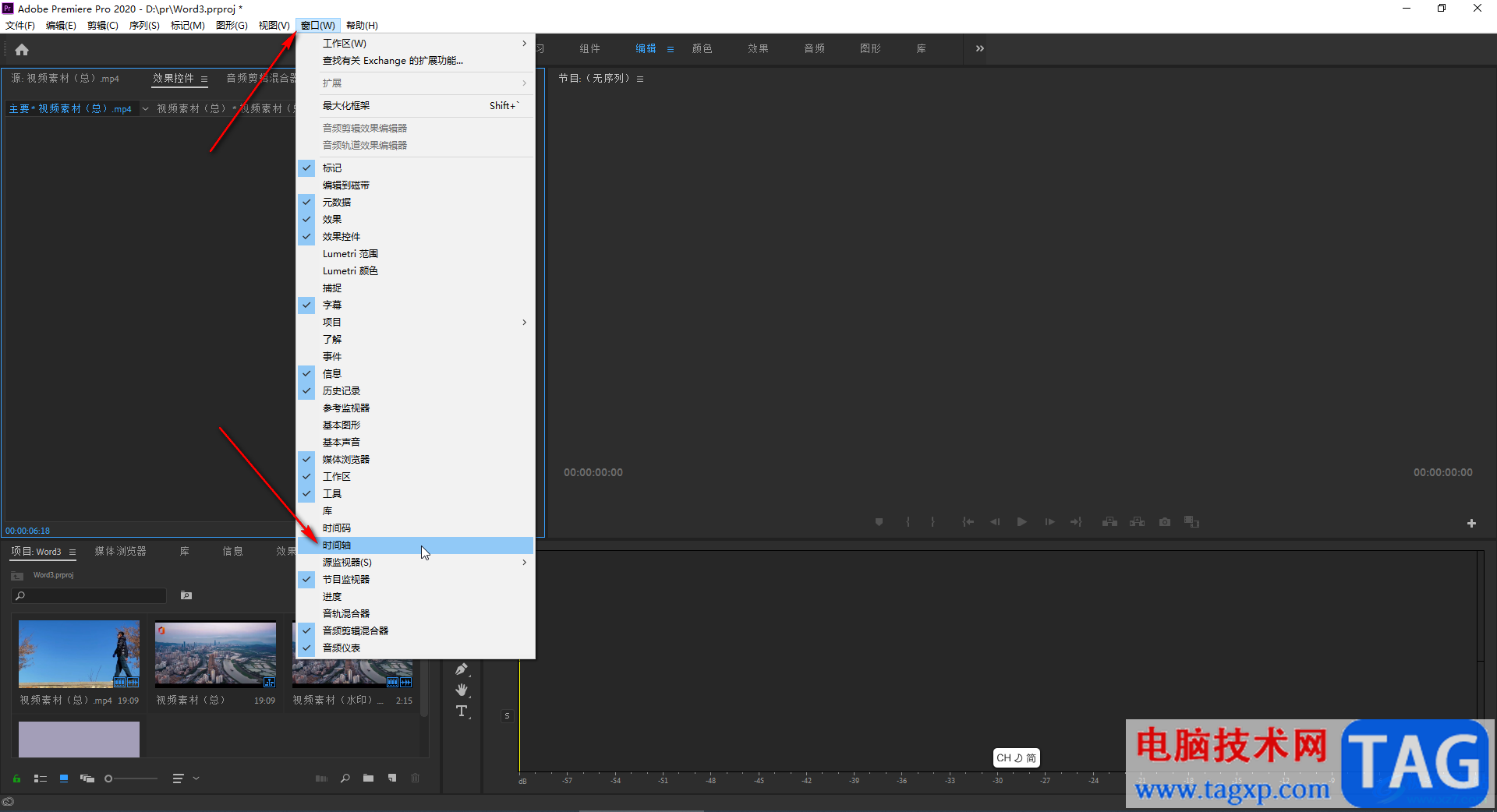Delete selected item with trash icon

pyautogui.click(x=415, y=778)
